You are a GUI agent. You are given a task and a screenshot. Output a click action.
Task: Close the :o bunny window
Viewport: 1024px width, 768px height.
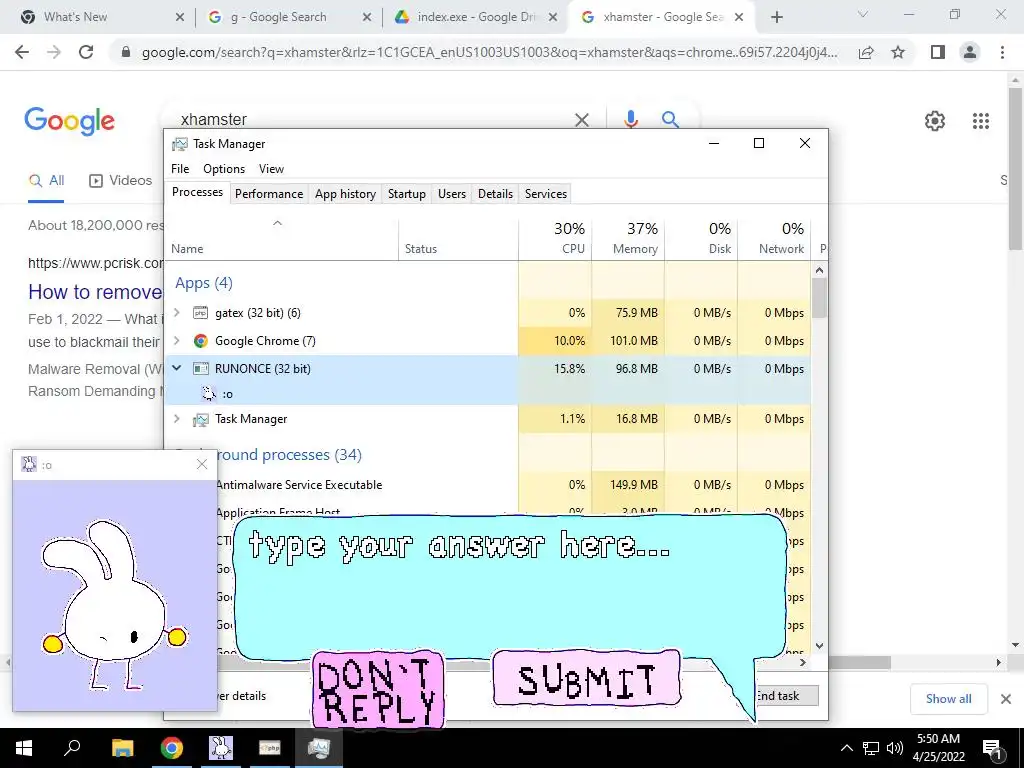[202, 464]
